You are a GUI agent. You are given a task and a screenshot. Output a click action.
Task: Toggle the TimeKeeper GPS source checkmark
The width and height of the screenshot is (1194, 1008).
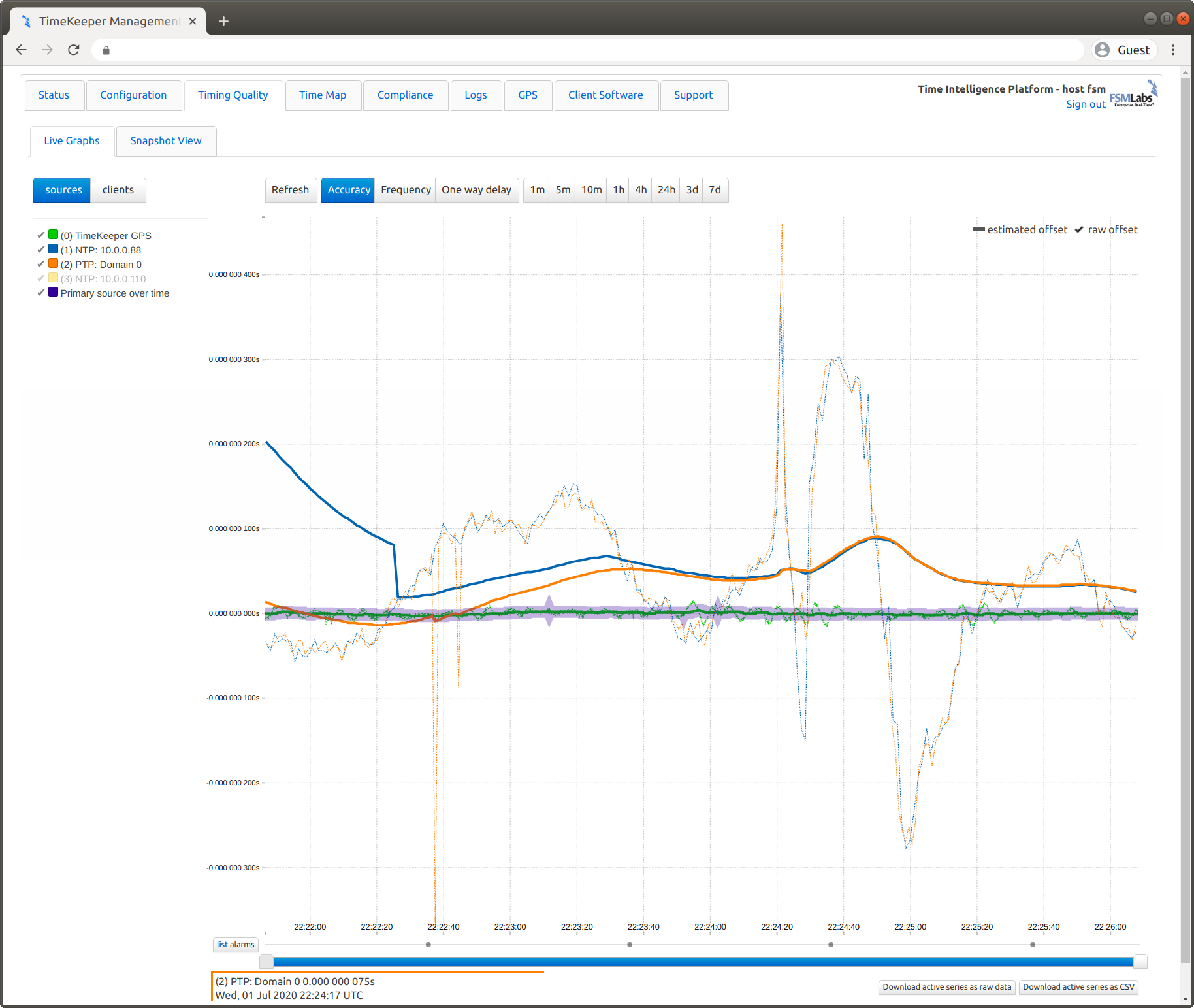pos(40,235)
